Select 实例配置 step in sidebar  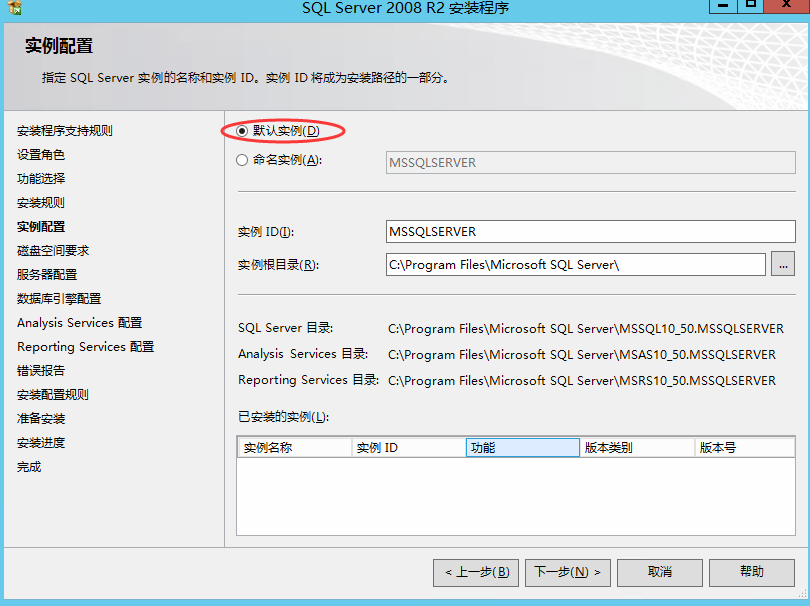pyautogui.click(x=41, y=227)
